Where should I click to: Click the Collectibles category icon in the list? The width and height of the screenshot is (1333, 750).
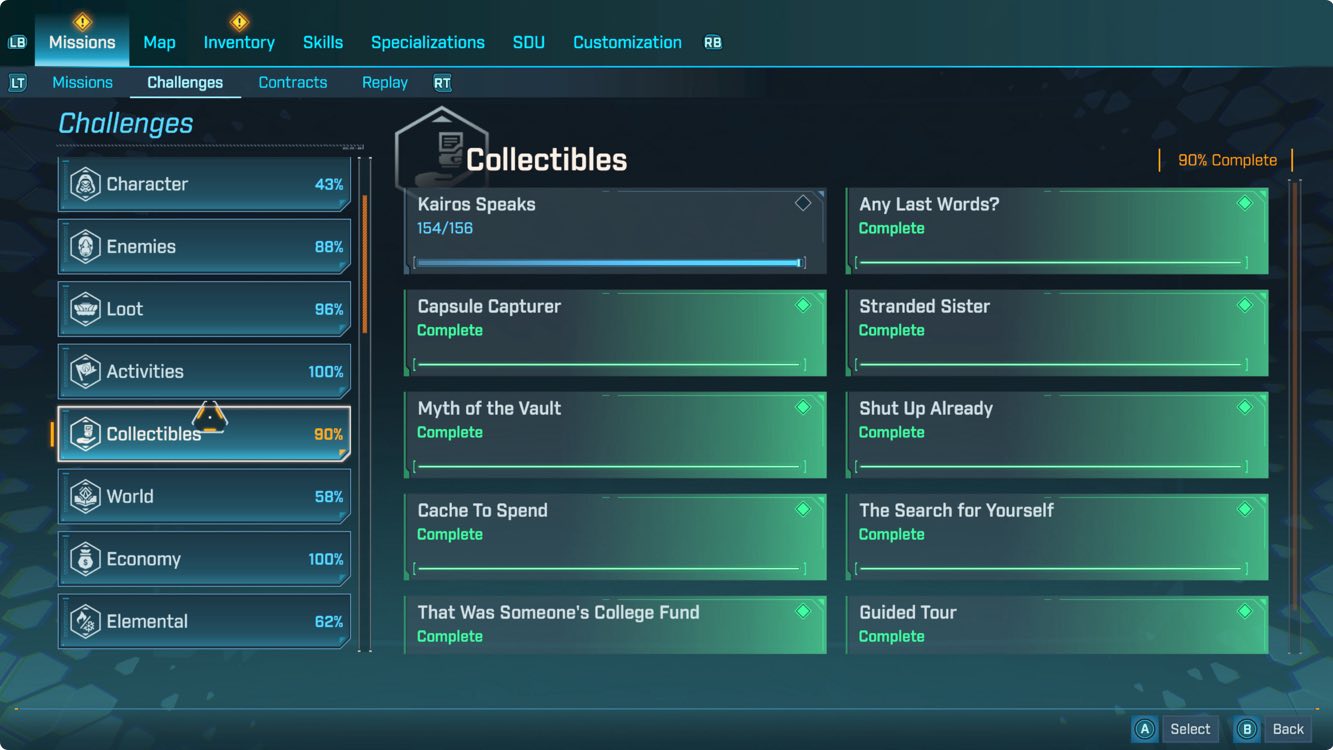coord(85,434)
